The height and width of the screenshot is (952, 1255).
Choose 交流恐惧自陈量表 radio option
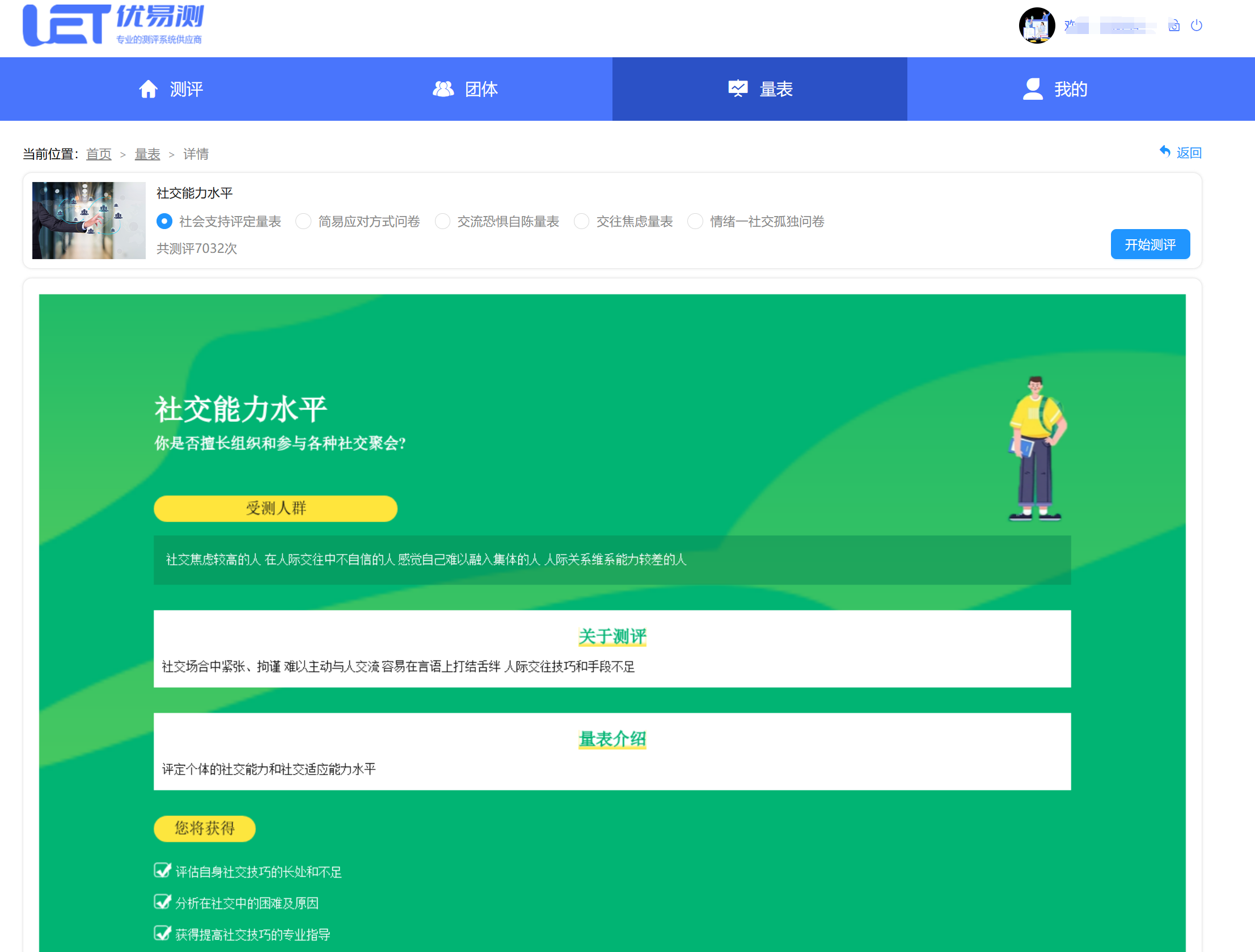click(442, 221)
